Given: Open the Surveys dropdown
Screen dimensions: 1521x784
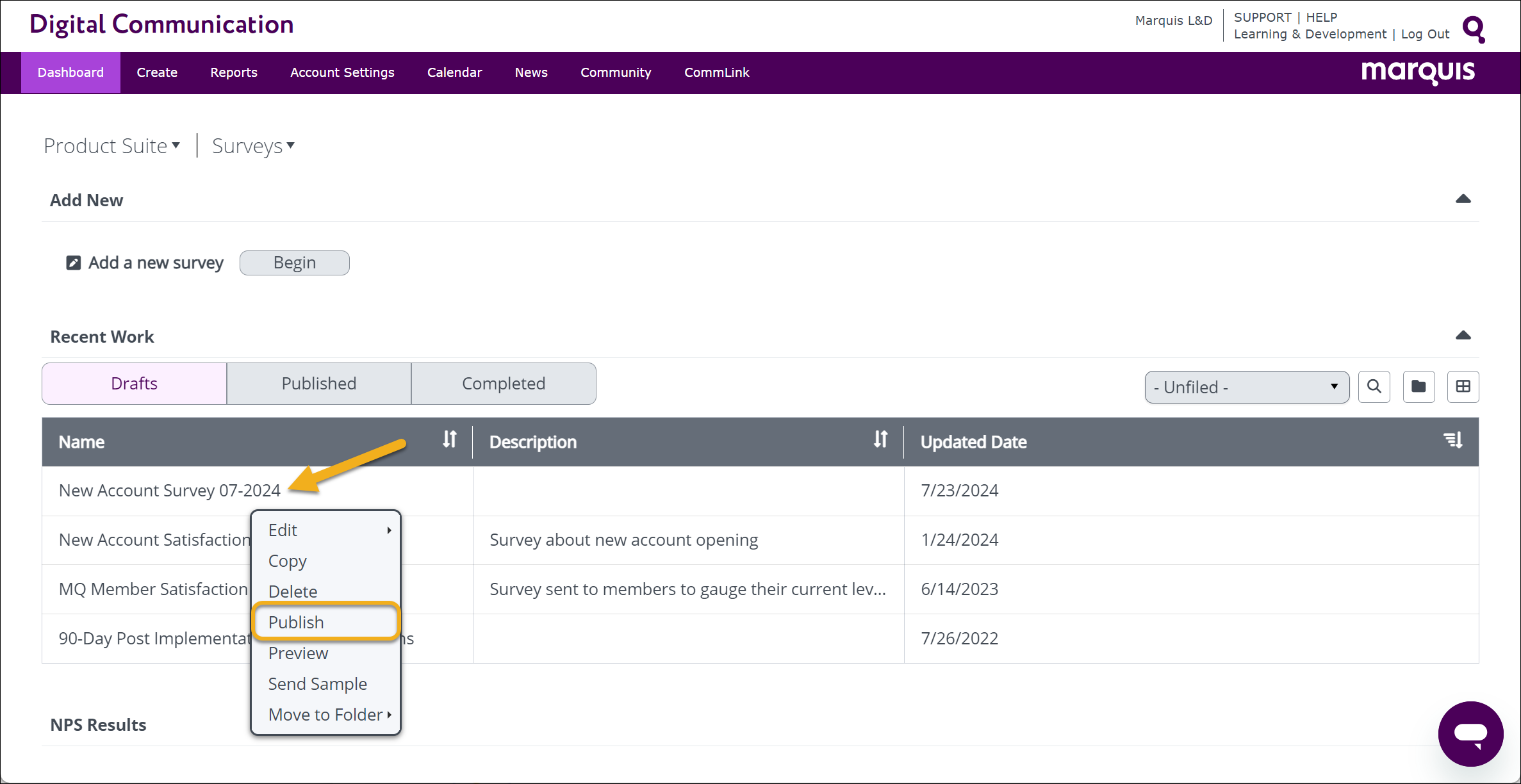Looking at the screenshot, I should (253, 146).
